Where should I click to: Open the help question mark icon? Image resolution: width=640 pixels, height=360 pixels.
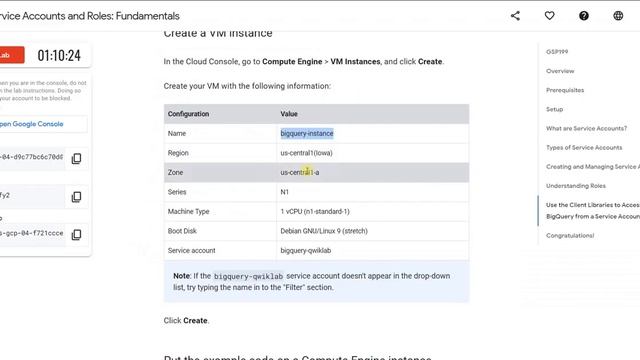point(584,16)
